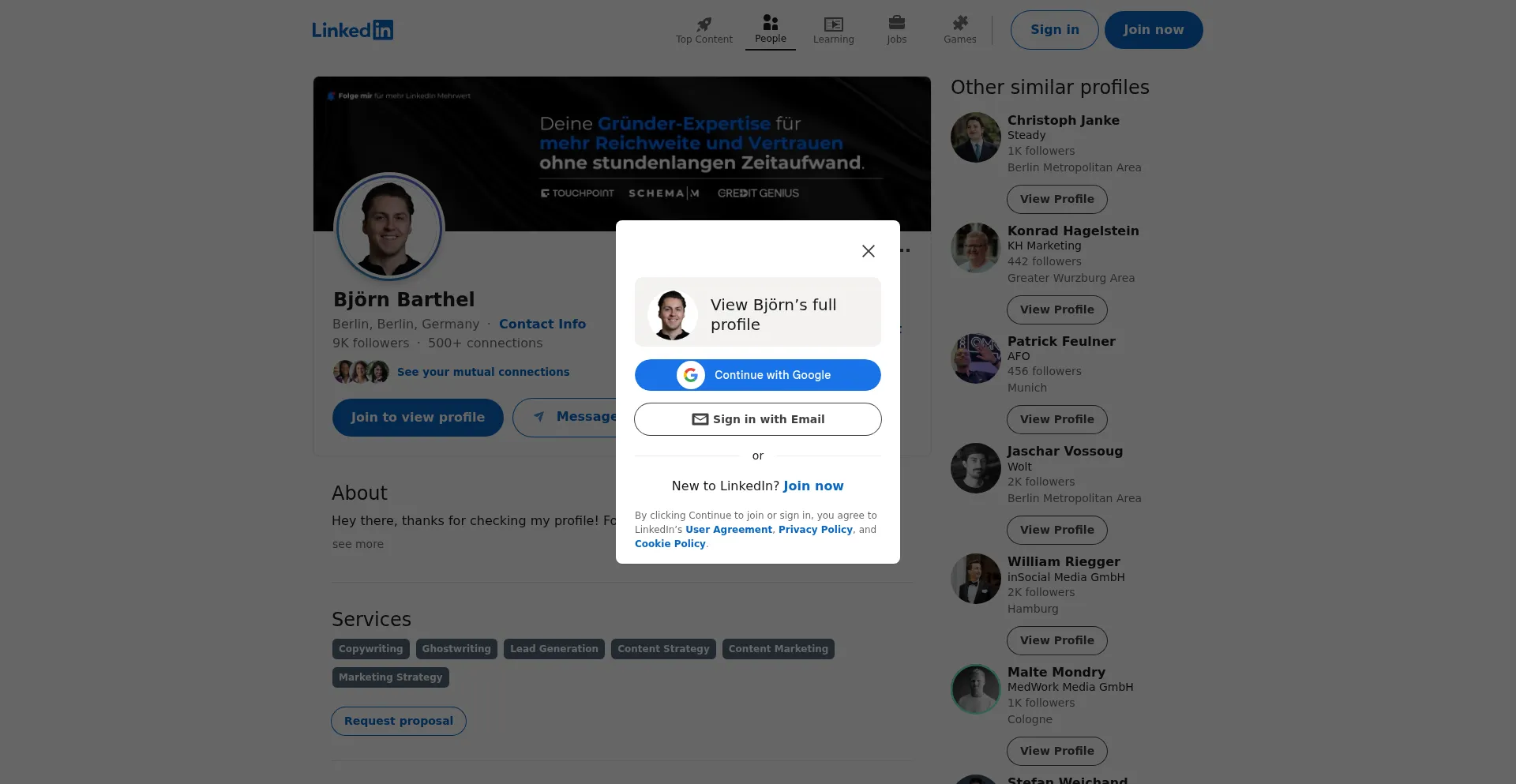Open the User Agreement link
The height and width of the screenshot is (784, 1516).
[729, 530]
